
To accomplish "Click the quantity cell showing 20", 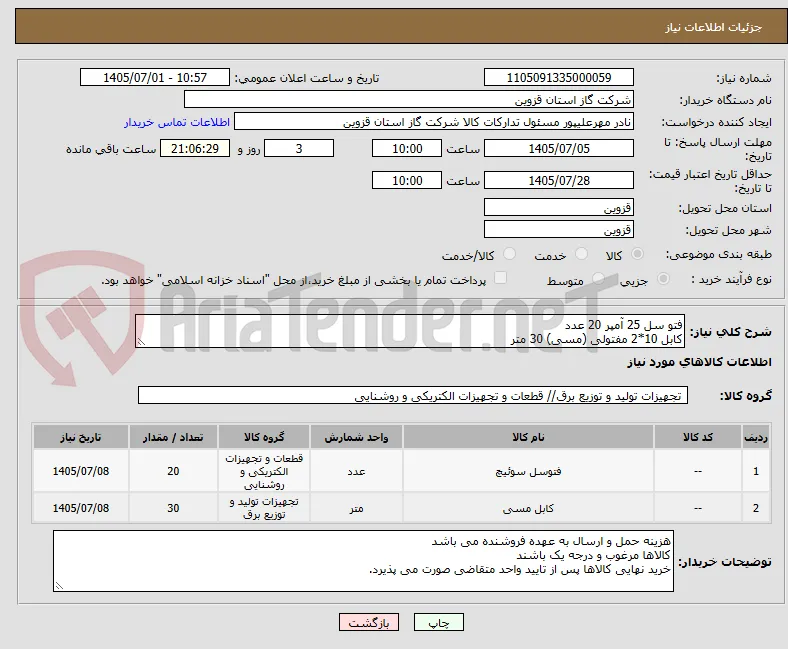I will 173,471.
